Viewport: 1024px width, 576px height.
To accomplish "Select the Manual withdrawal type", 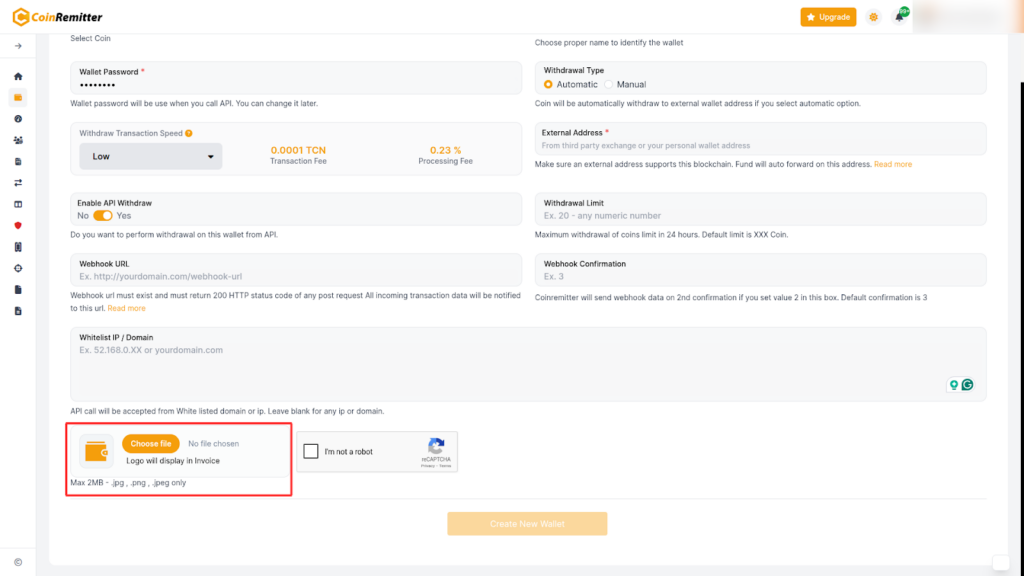I will click(x=609, y=85).
